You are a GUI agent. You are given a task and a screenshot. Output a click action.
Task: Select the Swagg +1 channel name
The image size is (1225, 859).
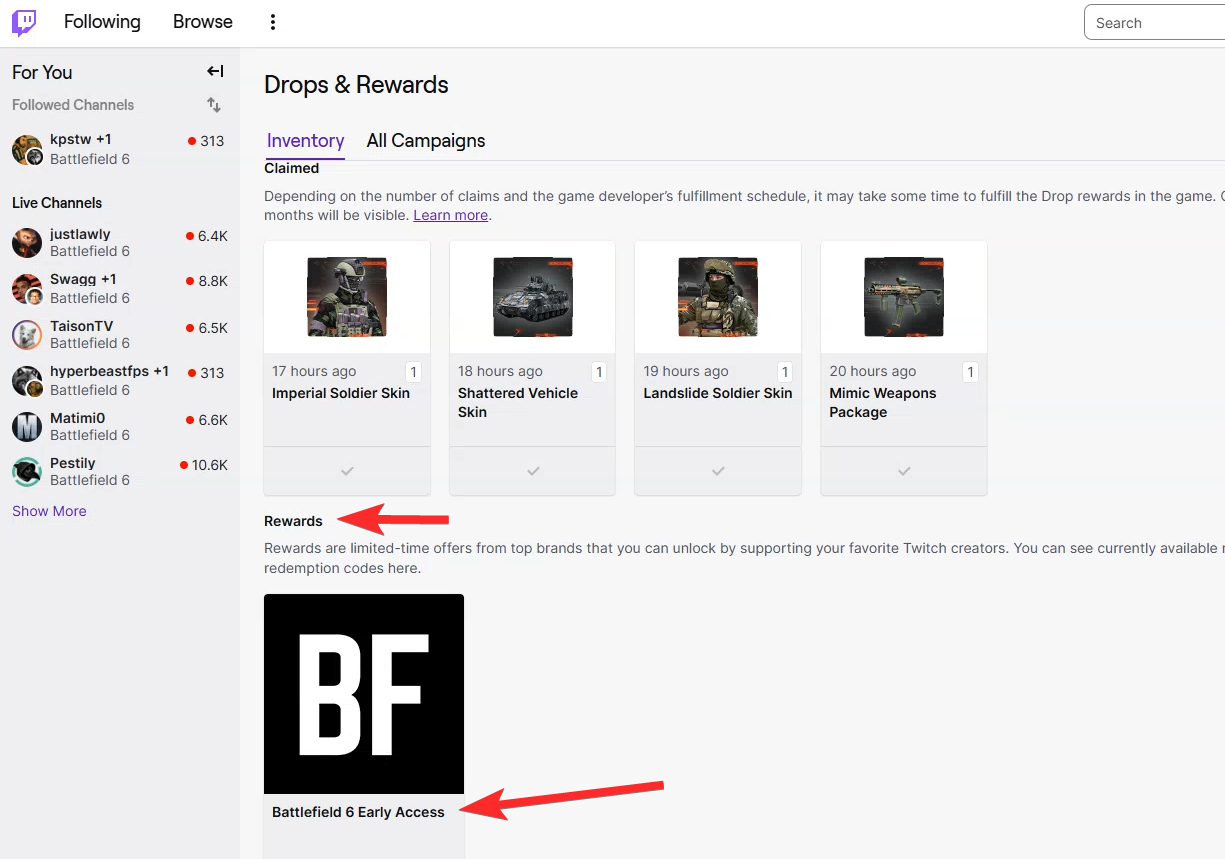[83, 279]
